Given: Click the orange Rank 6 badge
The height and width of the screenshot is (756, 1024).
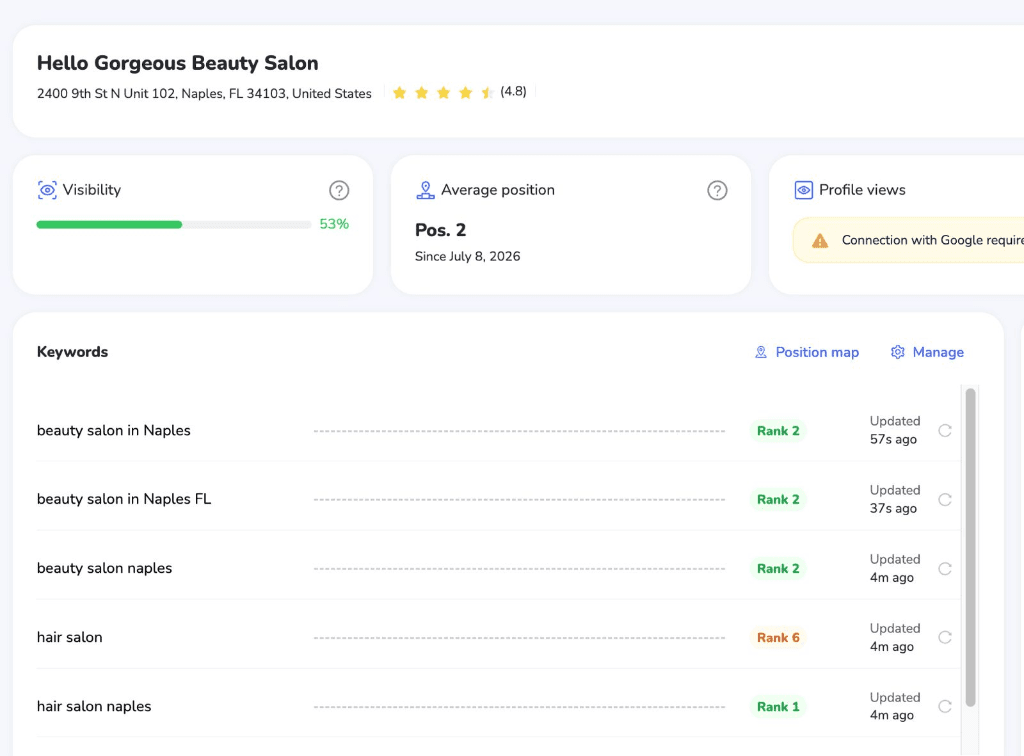Looking at the screenshot, I should coord(778,637).
